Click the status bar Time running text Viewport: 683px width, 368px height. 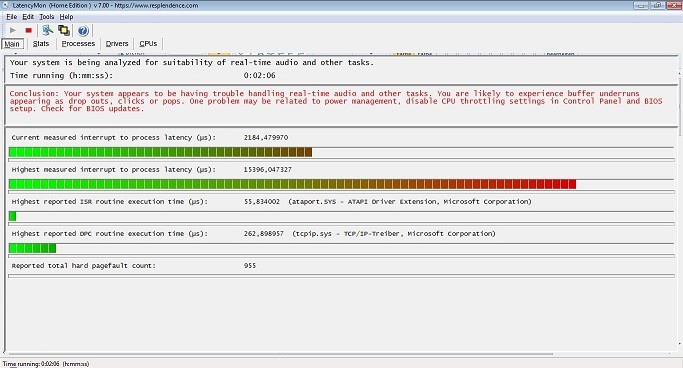pyautogui.click(x=46, y=364)
